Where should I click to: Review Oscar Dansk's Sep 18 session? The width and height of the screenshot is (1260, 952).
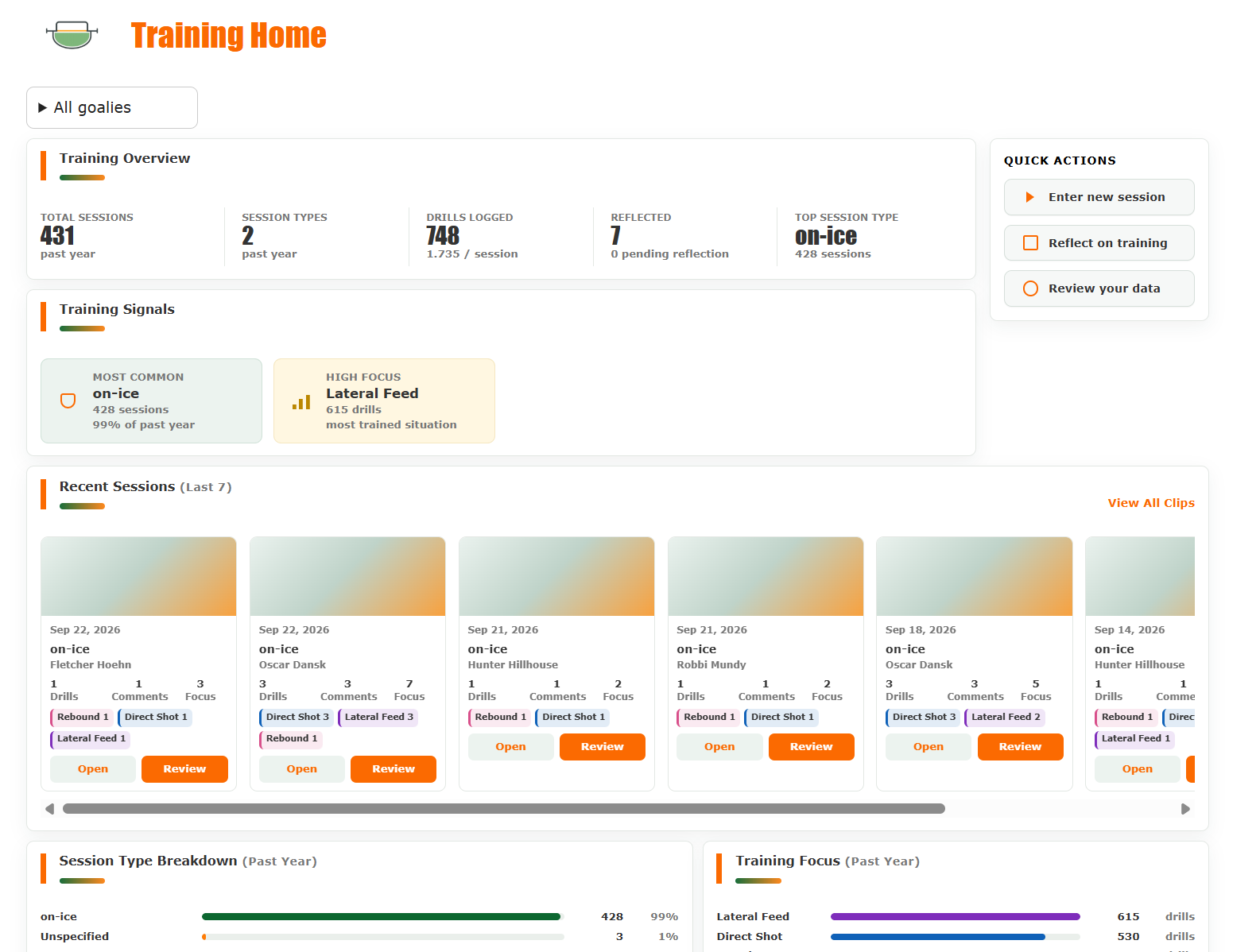pos(1020,747)
